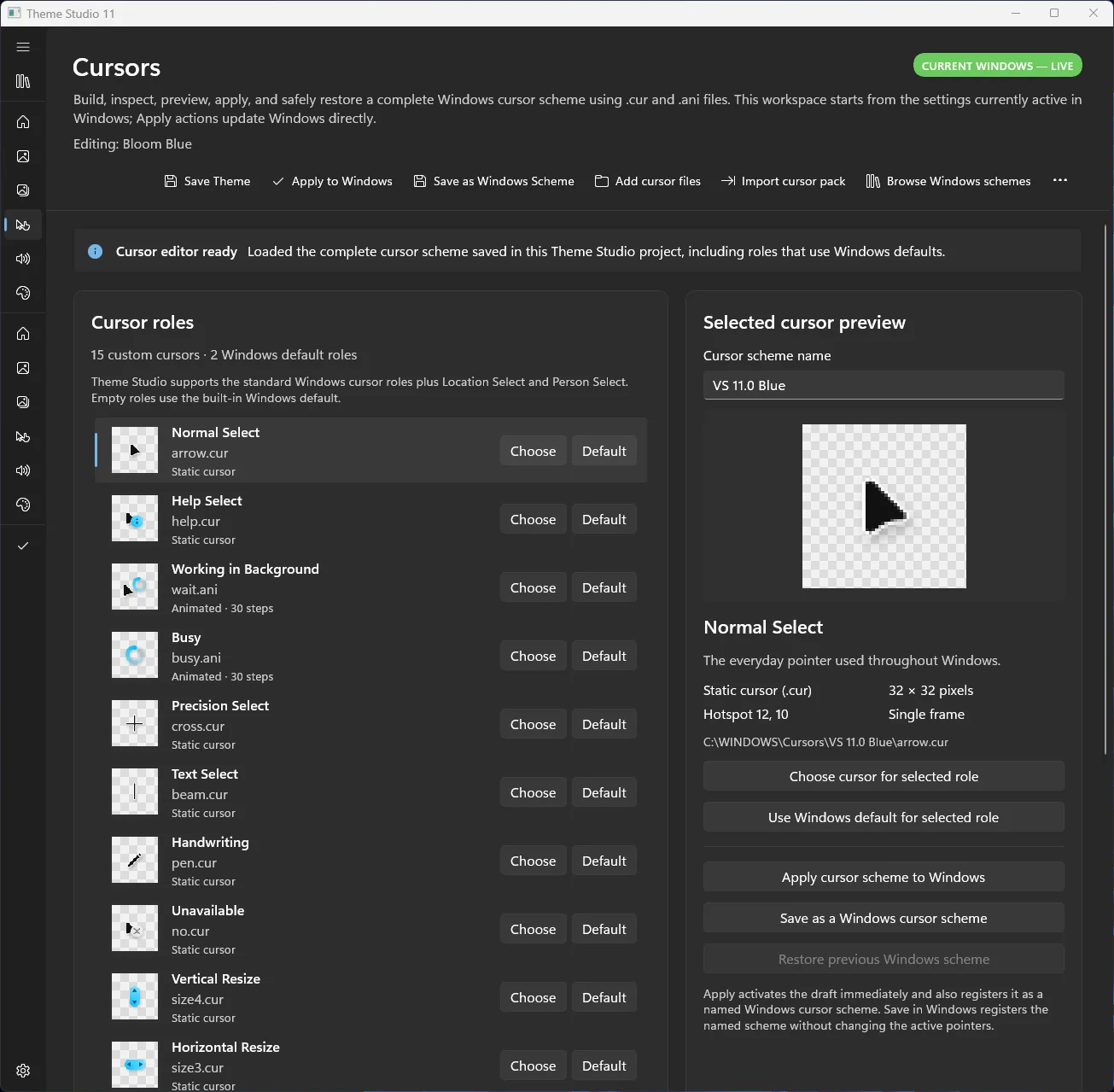Reset Normal Select to Default
1114x1092 pixels.
[x=604, y=451]
